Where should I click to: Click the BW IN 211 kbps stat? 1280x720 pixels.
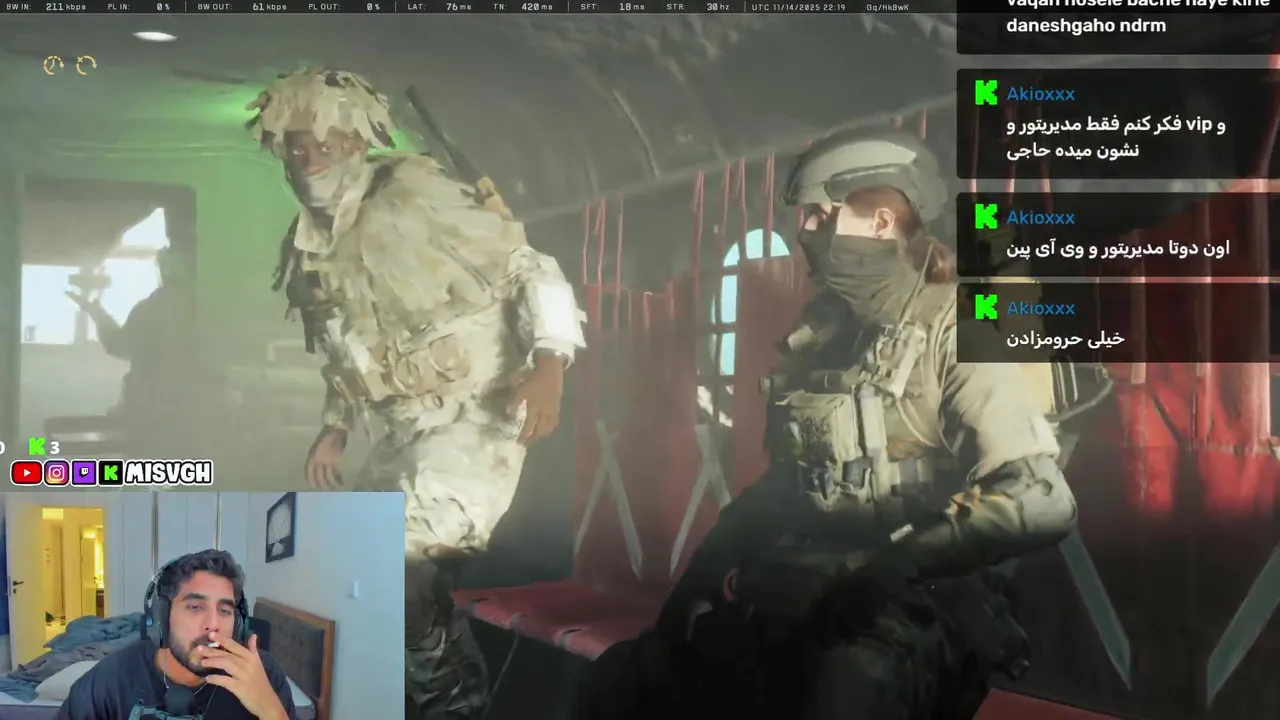45,6
